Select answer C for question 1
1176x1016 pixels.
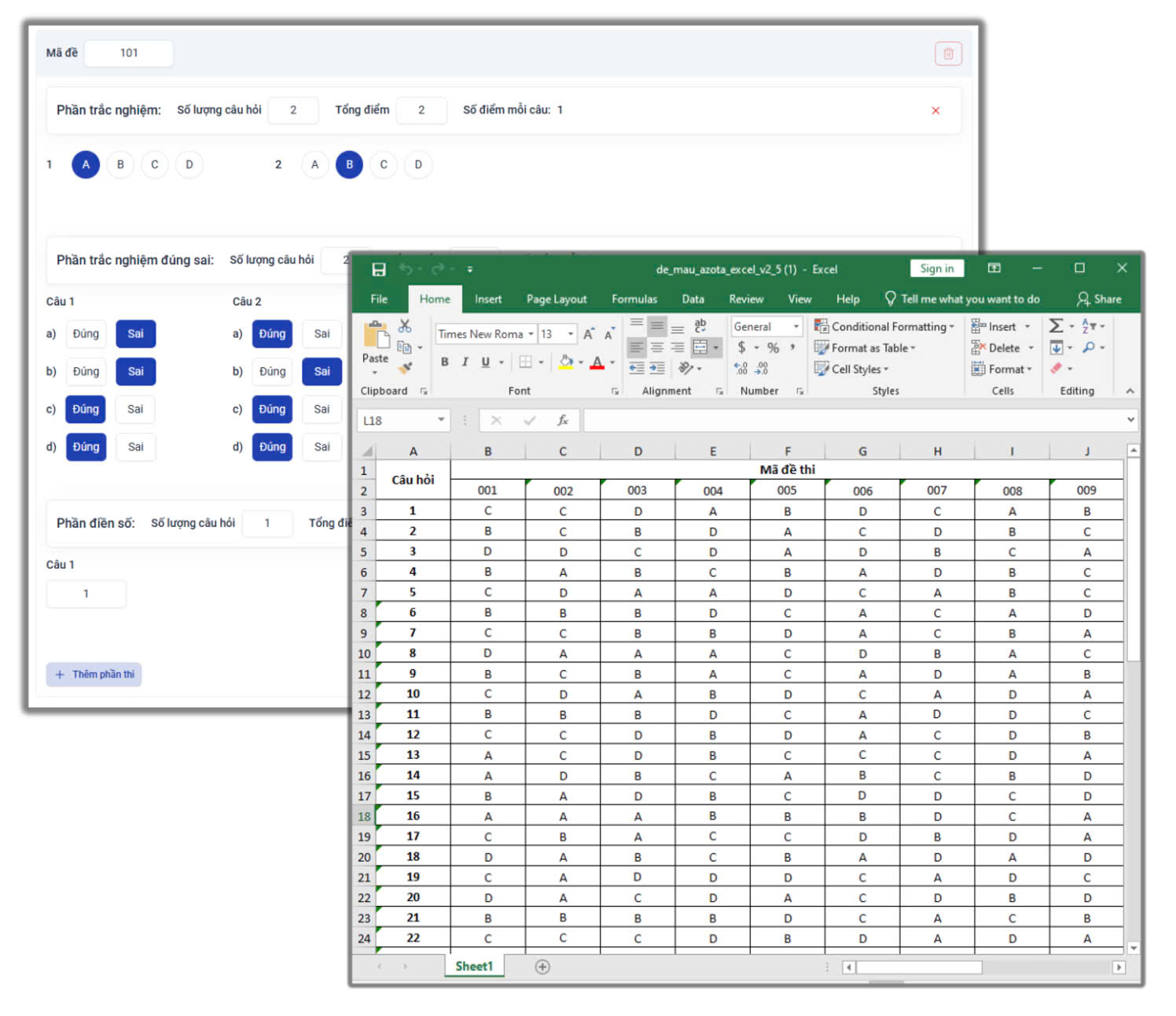tap(155, 164)
